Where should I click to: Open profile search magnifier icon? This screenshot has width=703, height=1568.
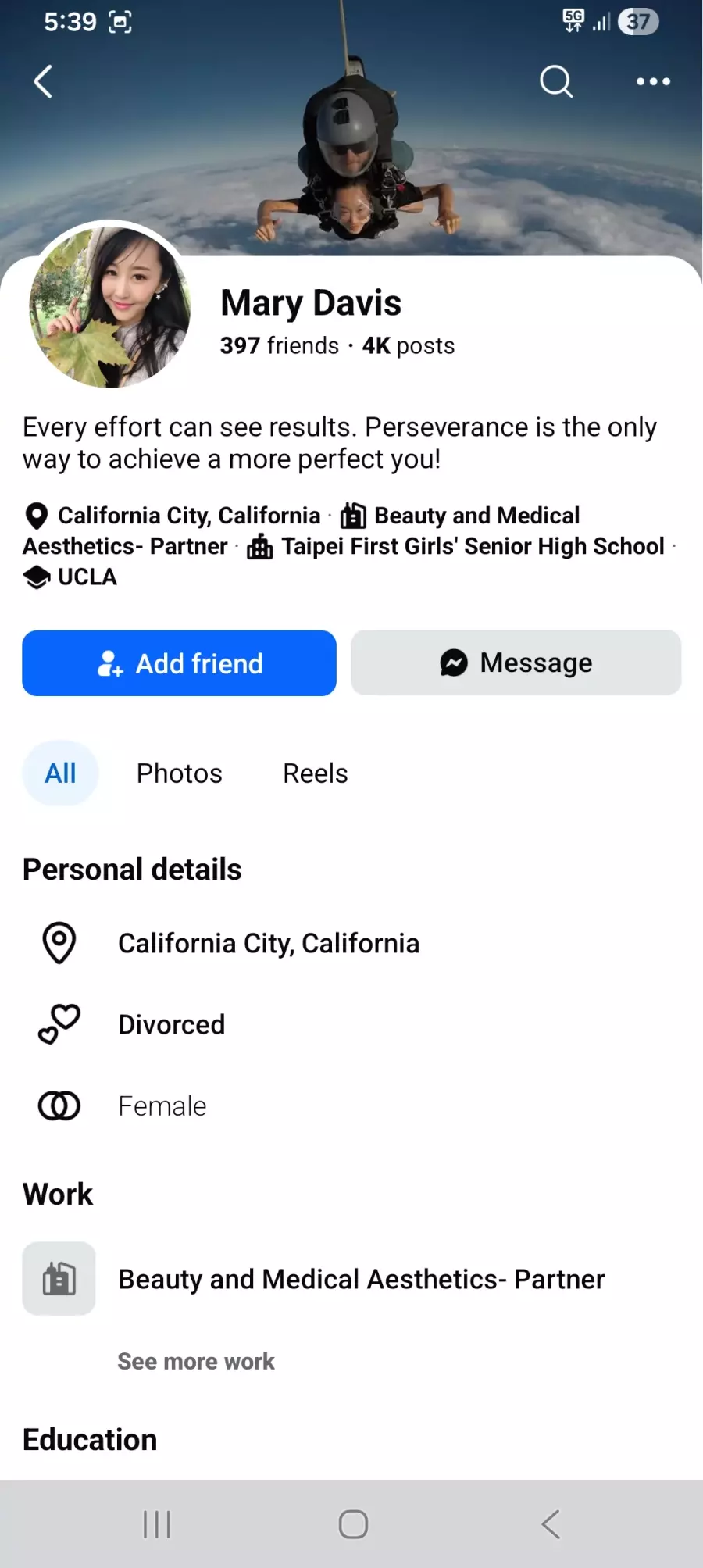pyautogui.click(x=556, y=81)
